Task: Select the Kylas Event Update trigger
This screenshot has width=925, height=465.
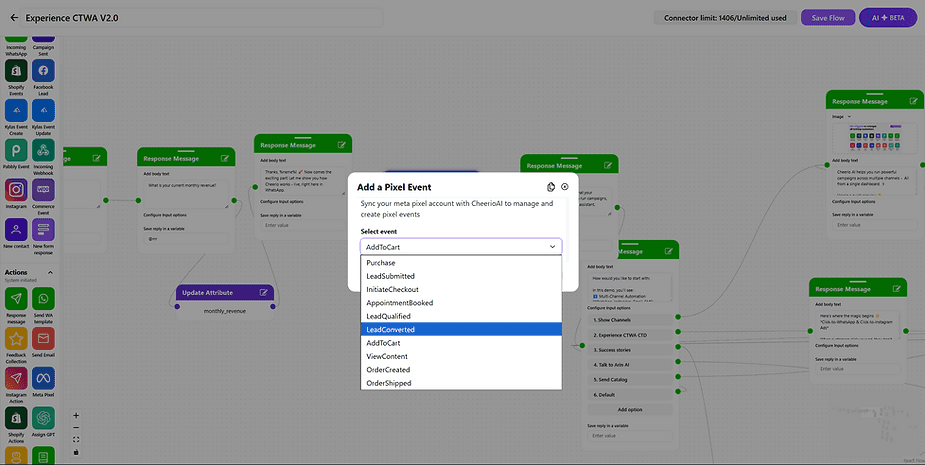Action: tap(43, 110)
